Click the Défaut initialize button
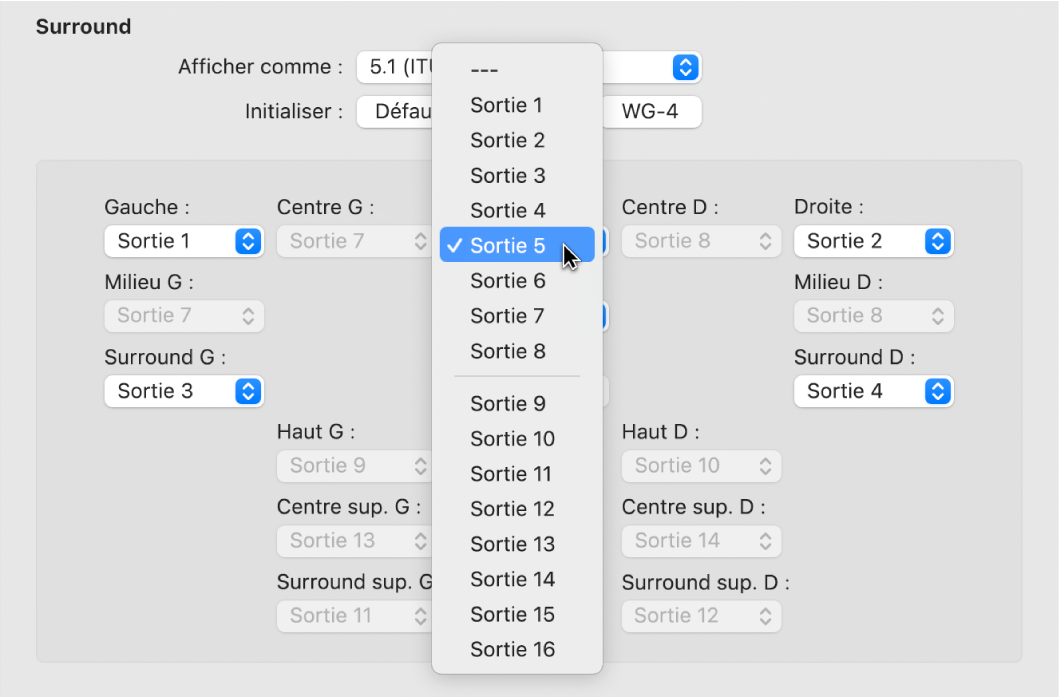 tap(395, 112)
